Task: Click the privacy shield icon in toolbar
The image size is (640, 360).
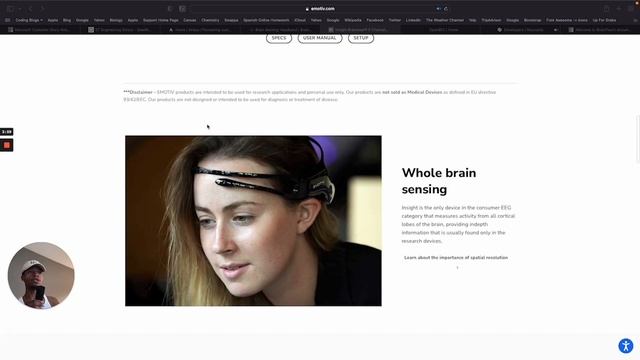Action: click(170, 9)
